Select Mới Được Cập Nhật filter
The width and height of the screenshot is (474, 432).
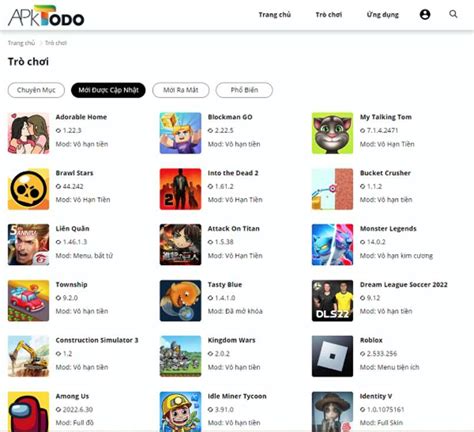click(x=108, y=90)
